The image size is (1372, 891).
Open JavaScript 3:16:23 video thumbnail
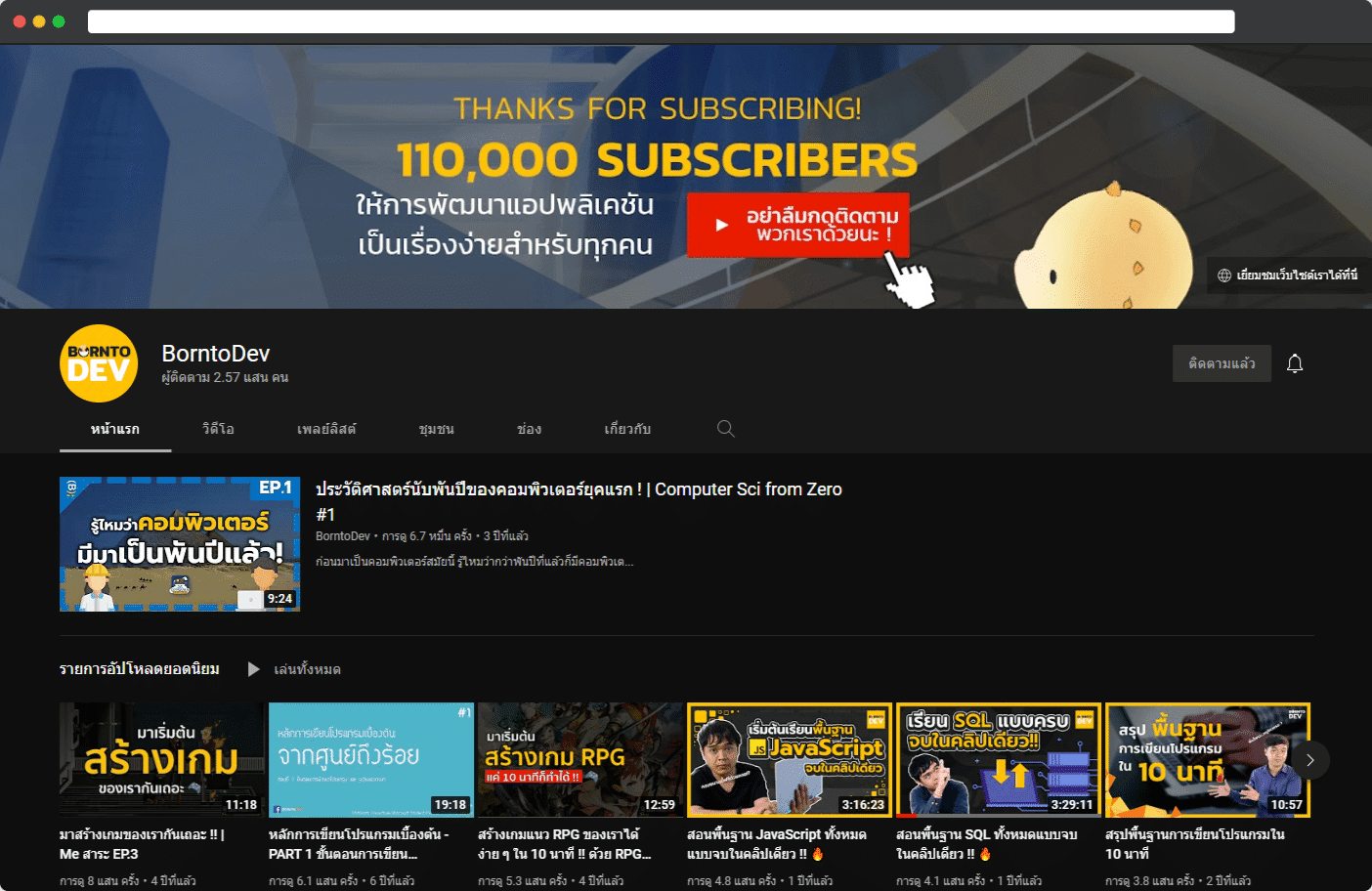pos(790,760)
